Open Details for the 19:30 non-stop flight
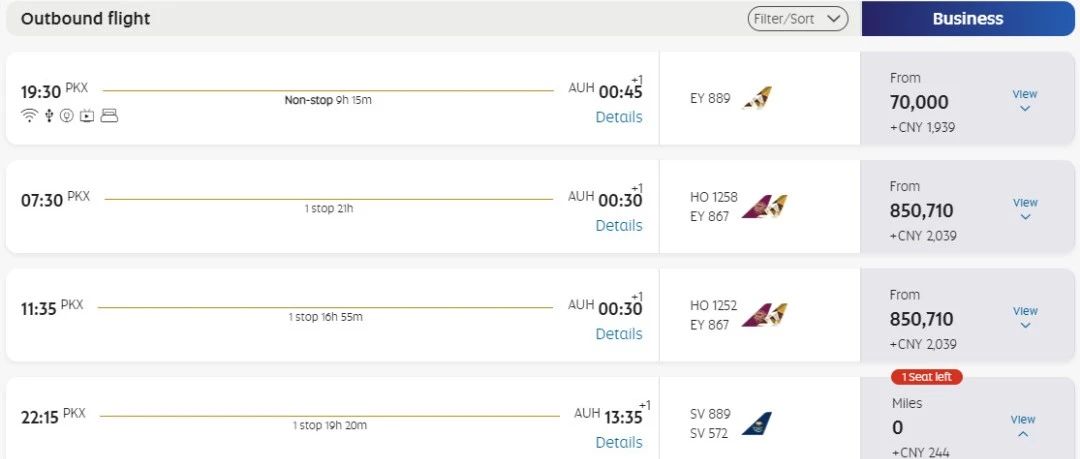Image resolution: width=1080 pixels, height=459 pixels. click(619, 117)
